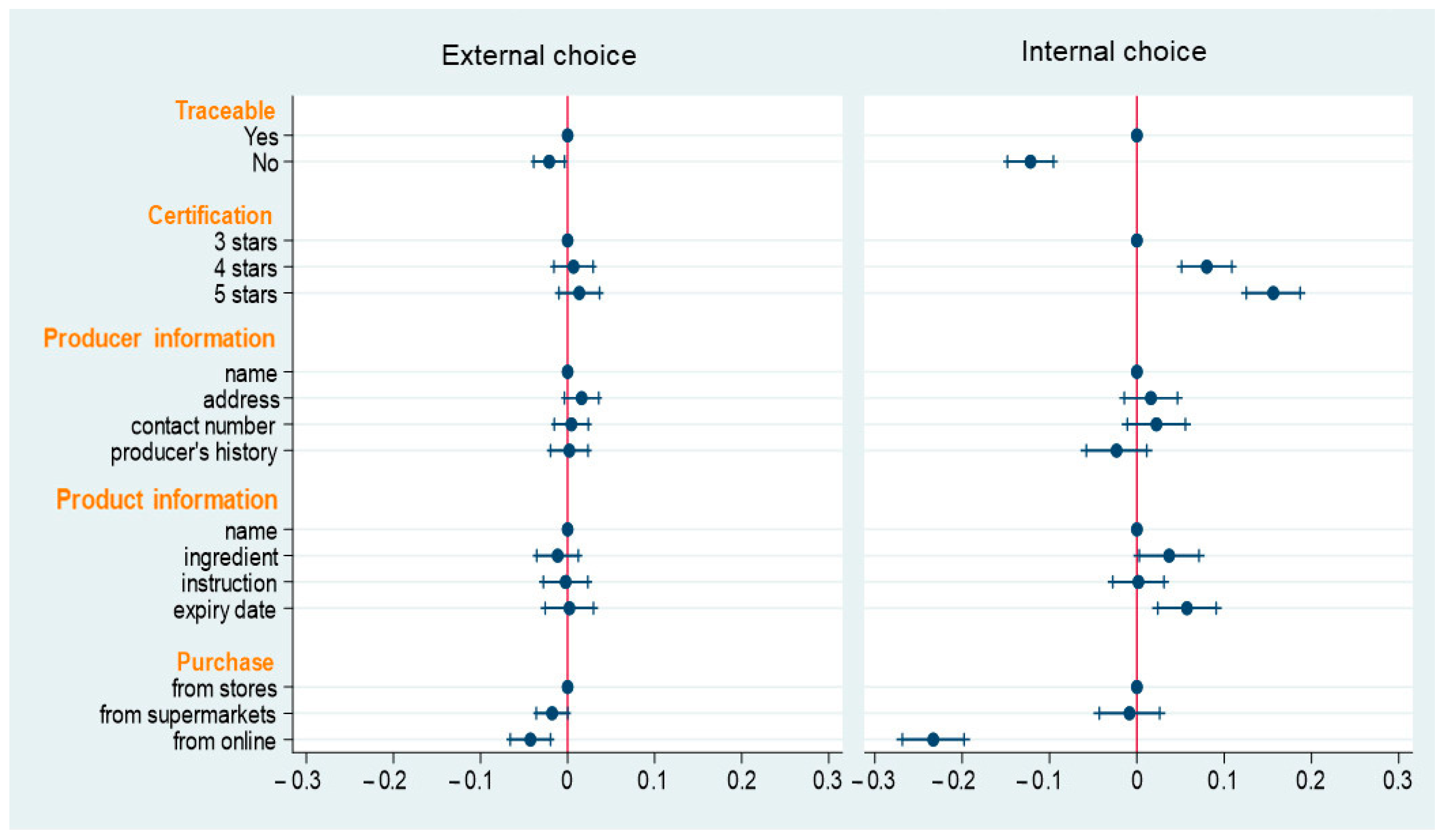The image size is (1441, 840).
Task: Click the "4 stars" dot in Internal choice
Action: point(1207,266)
